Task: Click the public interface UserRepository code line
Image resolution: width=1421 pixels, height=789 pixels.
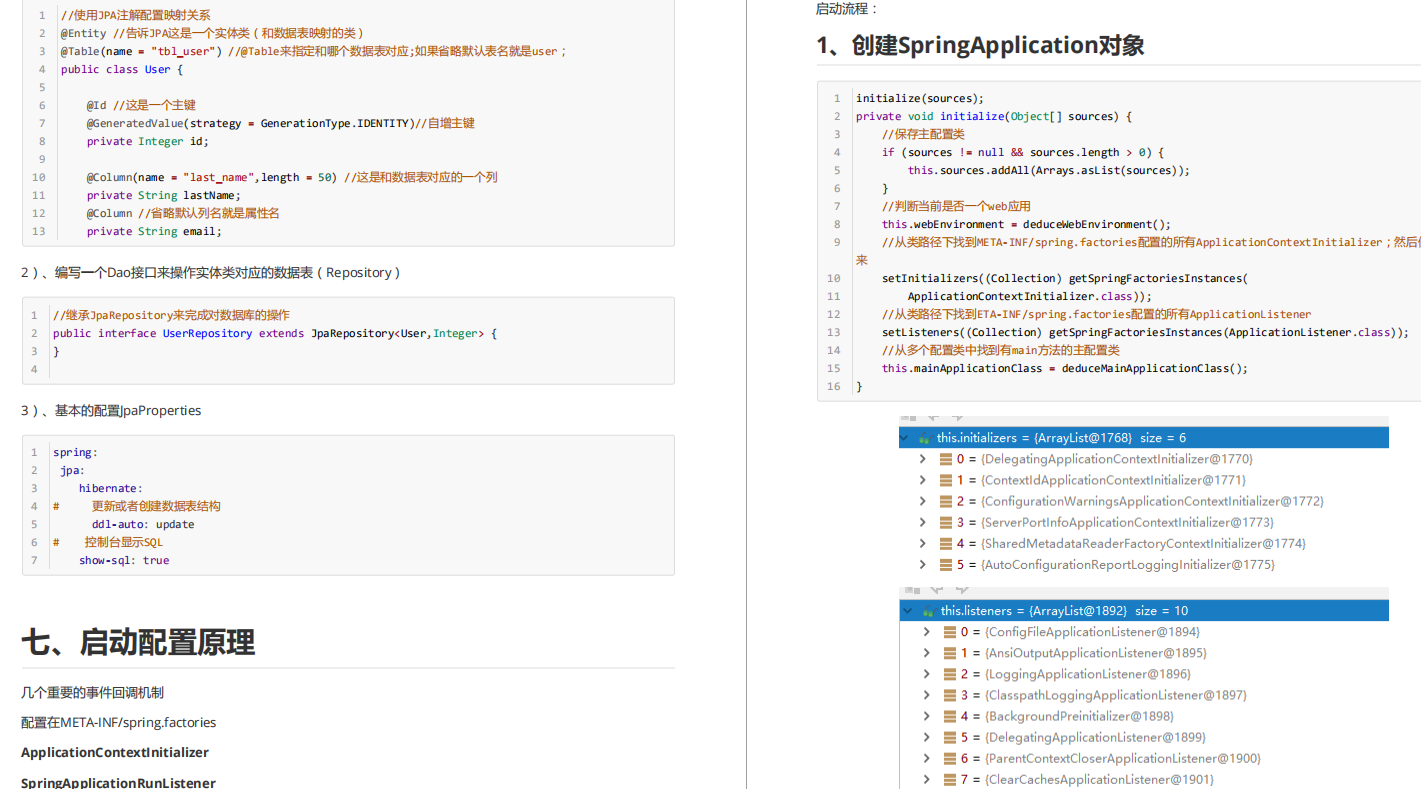Action: (x=275, y=333)
